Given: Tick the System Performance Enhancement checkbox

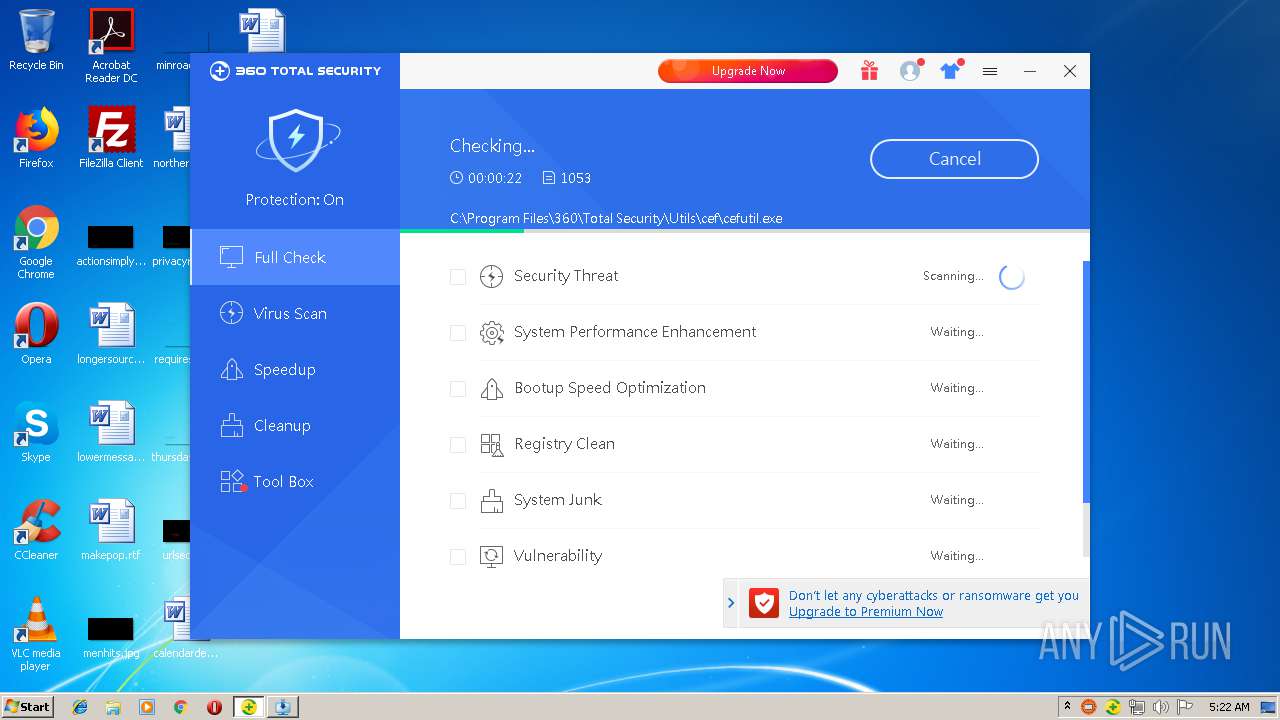Looking at the screenshot, I should tap(458, 333).
